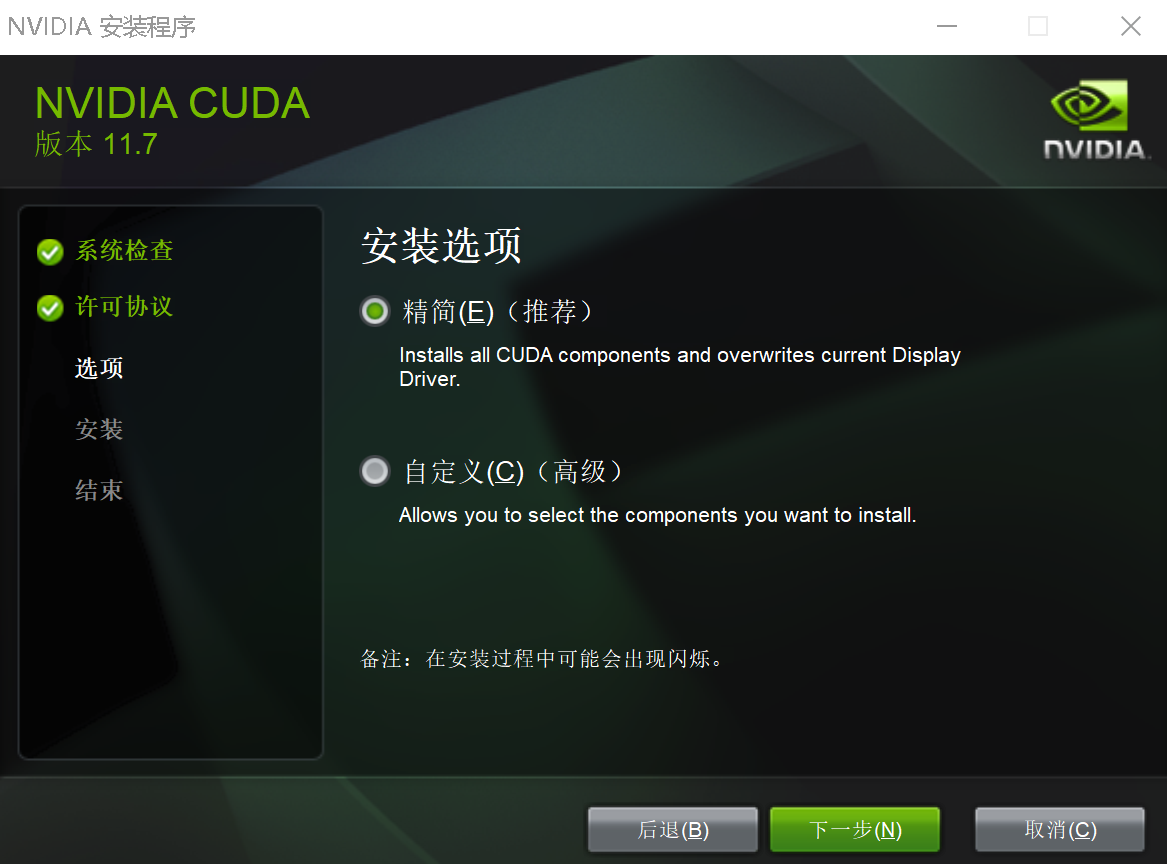Click the green checkmark beside 许可协议

pyautogui.click(x=50, y=308)
